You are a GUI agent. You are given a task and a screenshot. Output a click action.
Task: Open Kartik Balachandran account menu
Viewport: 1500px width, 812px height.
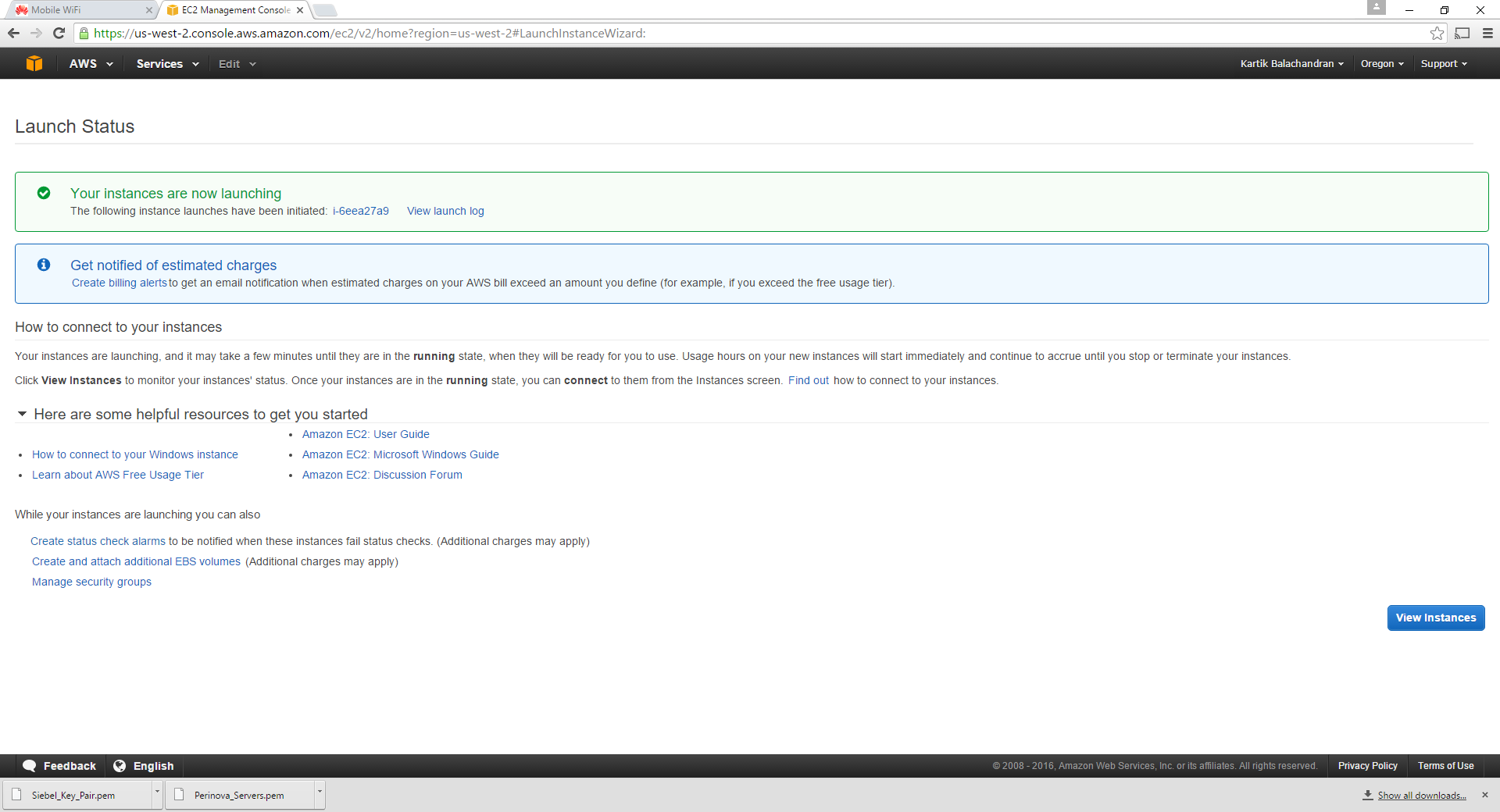point(1292,64)
